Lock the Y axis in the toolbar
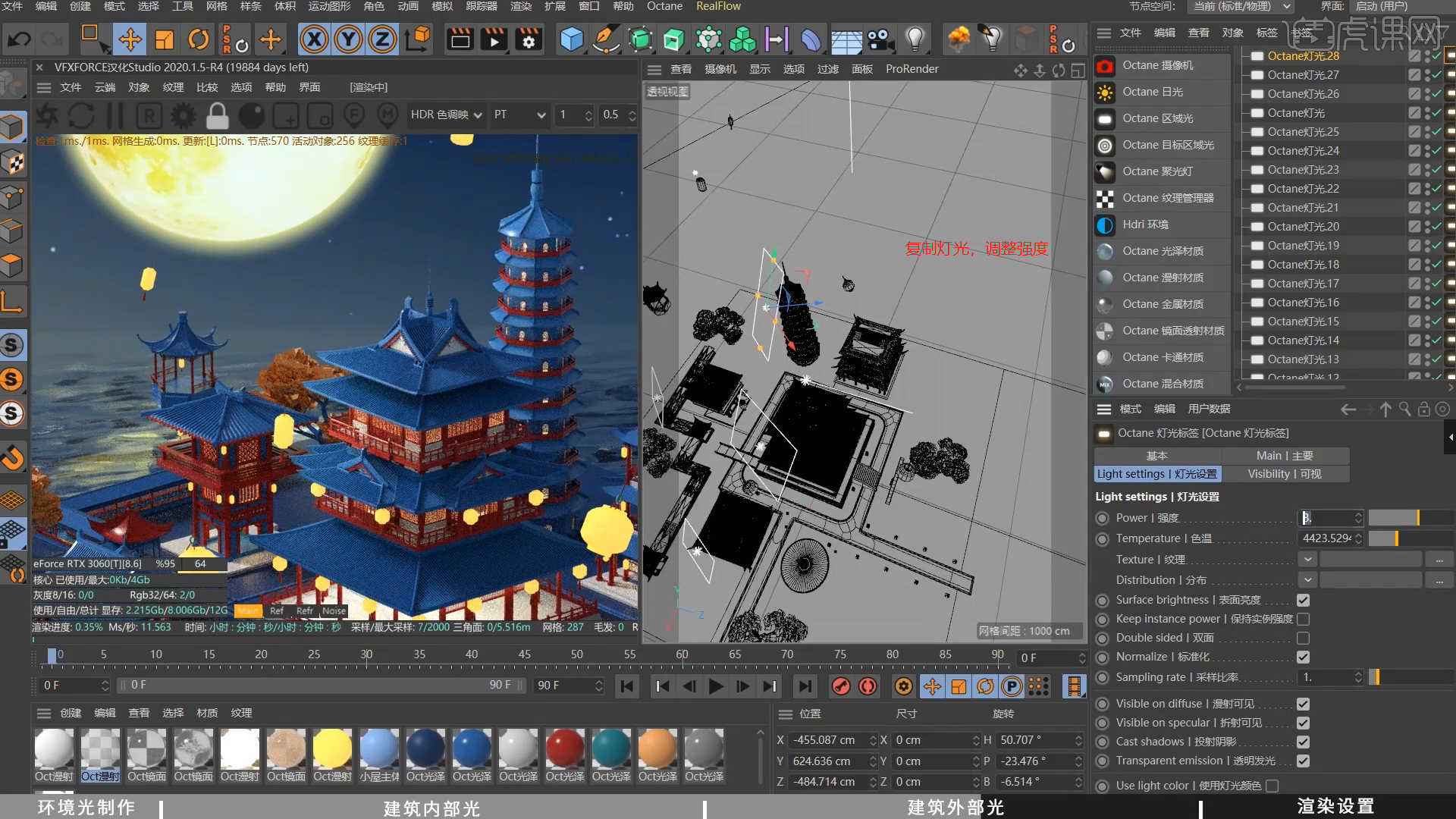 (347, 39)
